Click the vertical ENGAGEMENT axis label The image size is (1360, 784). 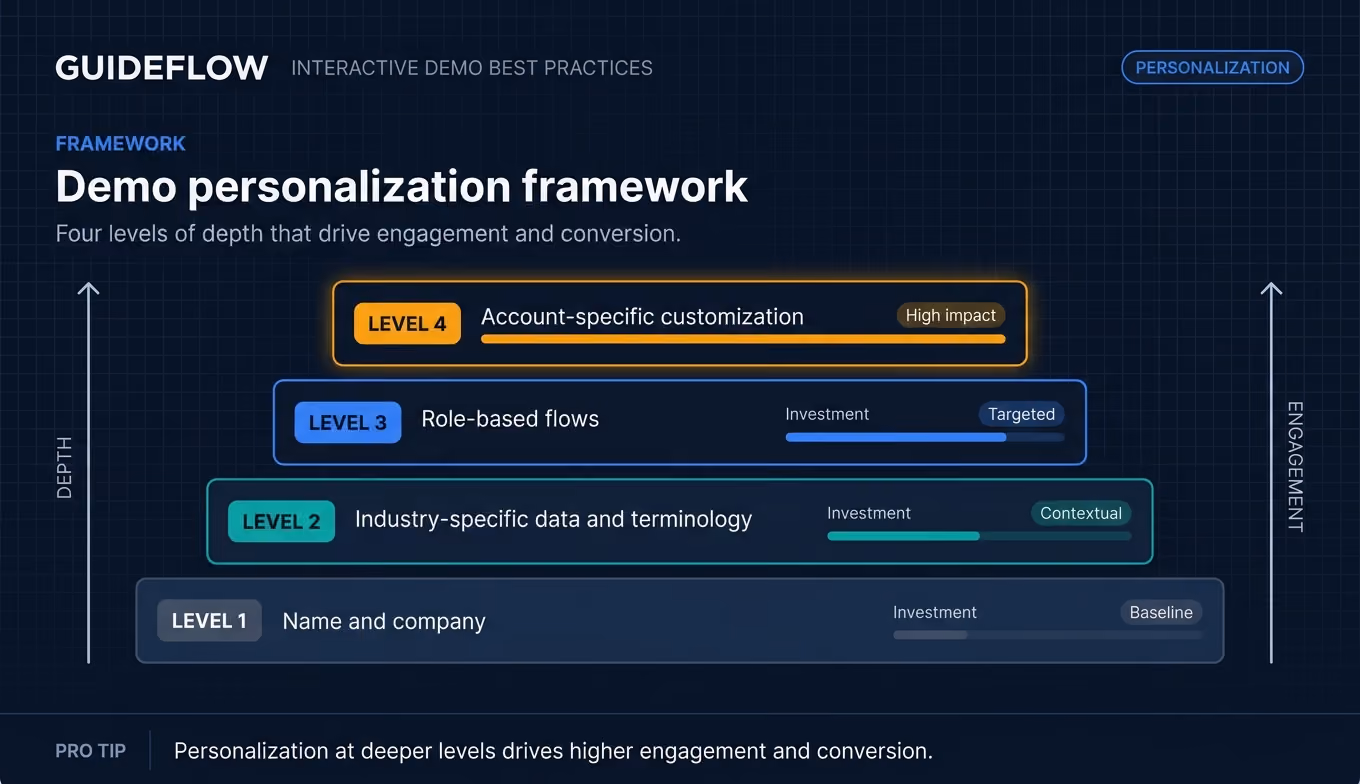point(1294,467)
